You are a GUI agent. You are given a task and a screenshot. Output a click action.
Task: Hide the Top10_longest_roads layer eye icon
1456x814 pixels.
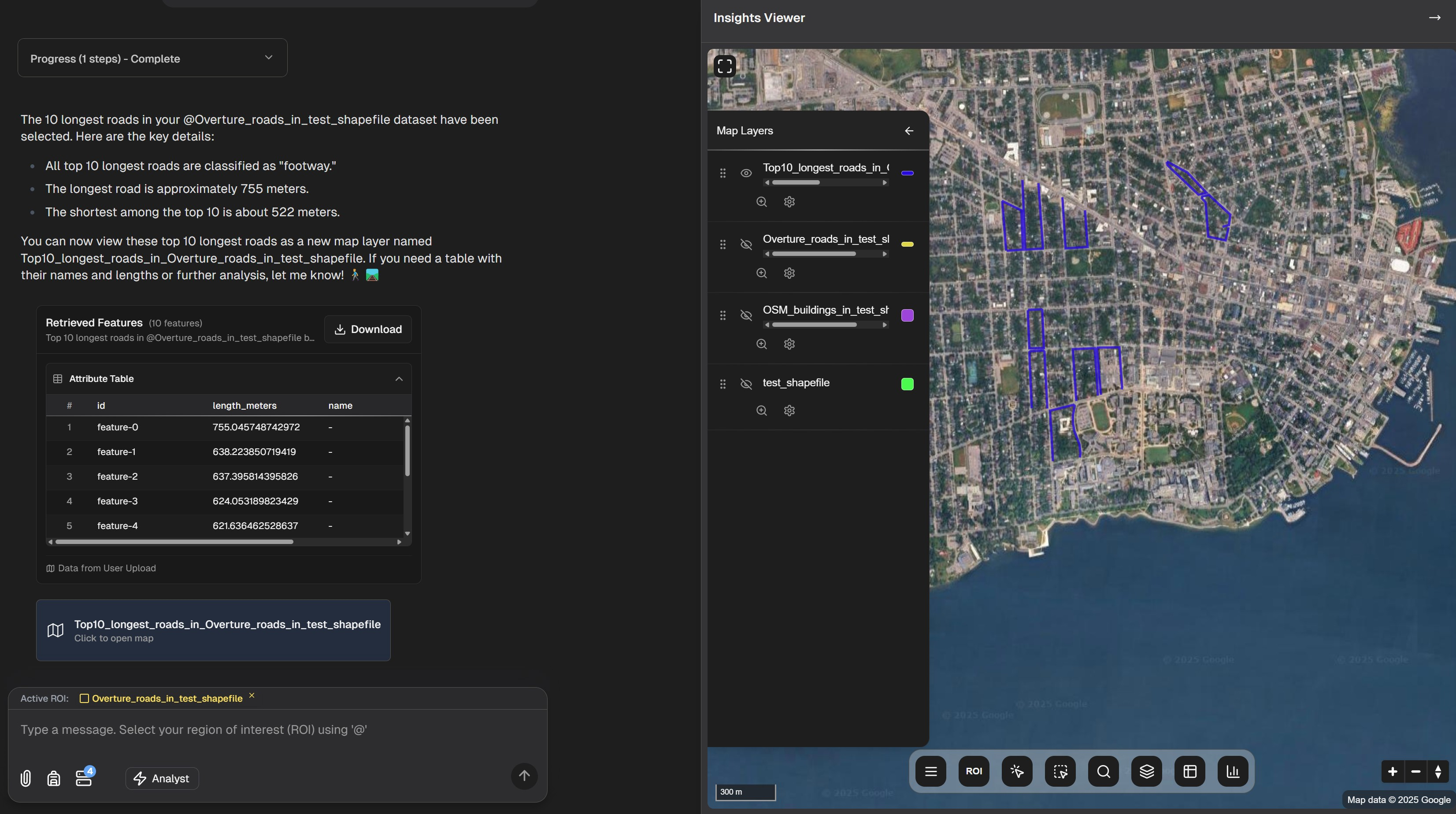coord(746,174)
